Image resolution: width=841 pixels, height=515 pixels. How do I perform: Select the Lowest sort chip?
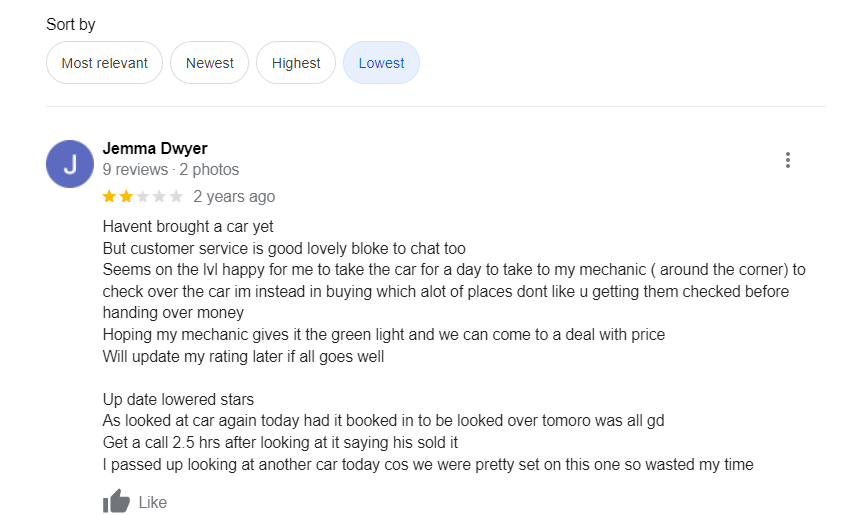coord(381,63)
